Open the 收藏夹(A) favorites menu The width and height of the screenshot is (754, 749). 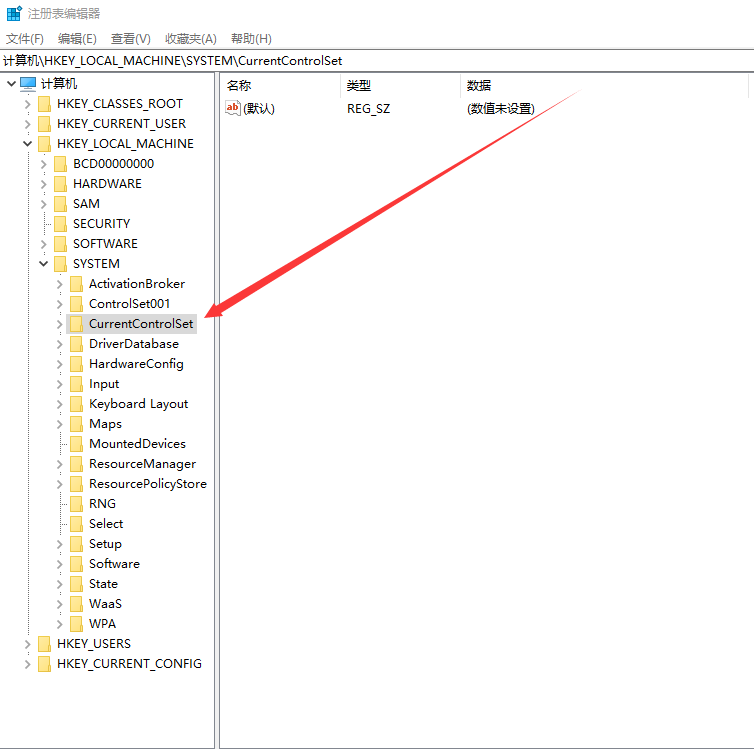coord(191,38)
